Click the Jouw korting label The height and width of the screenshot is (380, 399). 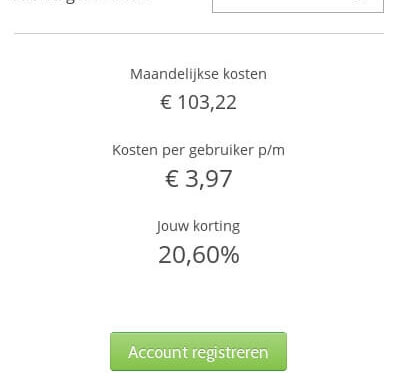(x=198, y=226)
